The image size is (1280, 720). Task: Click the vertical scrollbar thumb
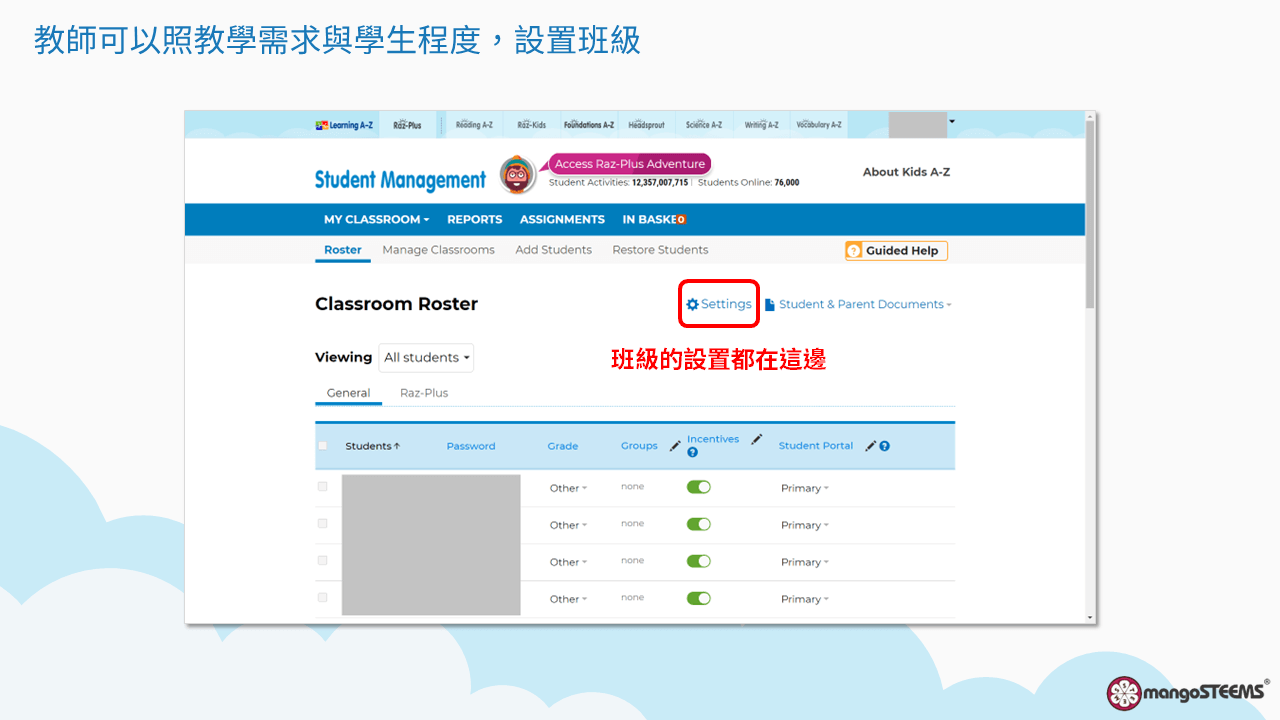(x=1090, y=215)
